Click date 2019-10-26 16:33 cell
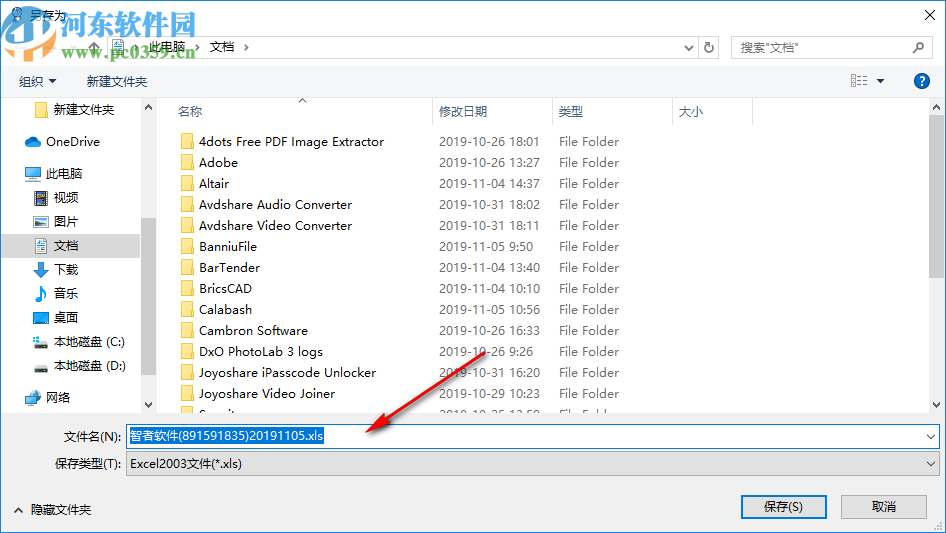 pos(489,331)
